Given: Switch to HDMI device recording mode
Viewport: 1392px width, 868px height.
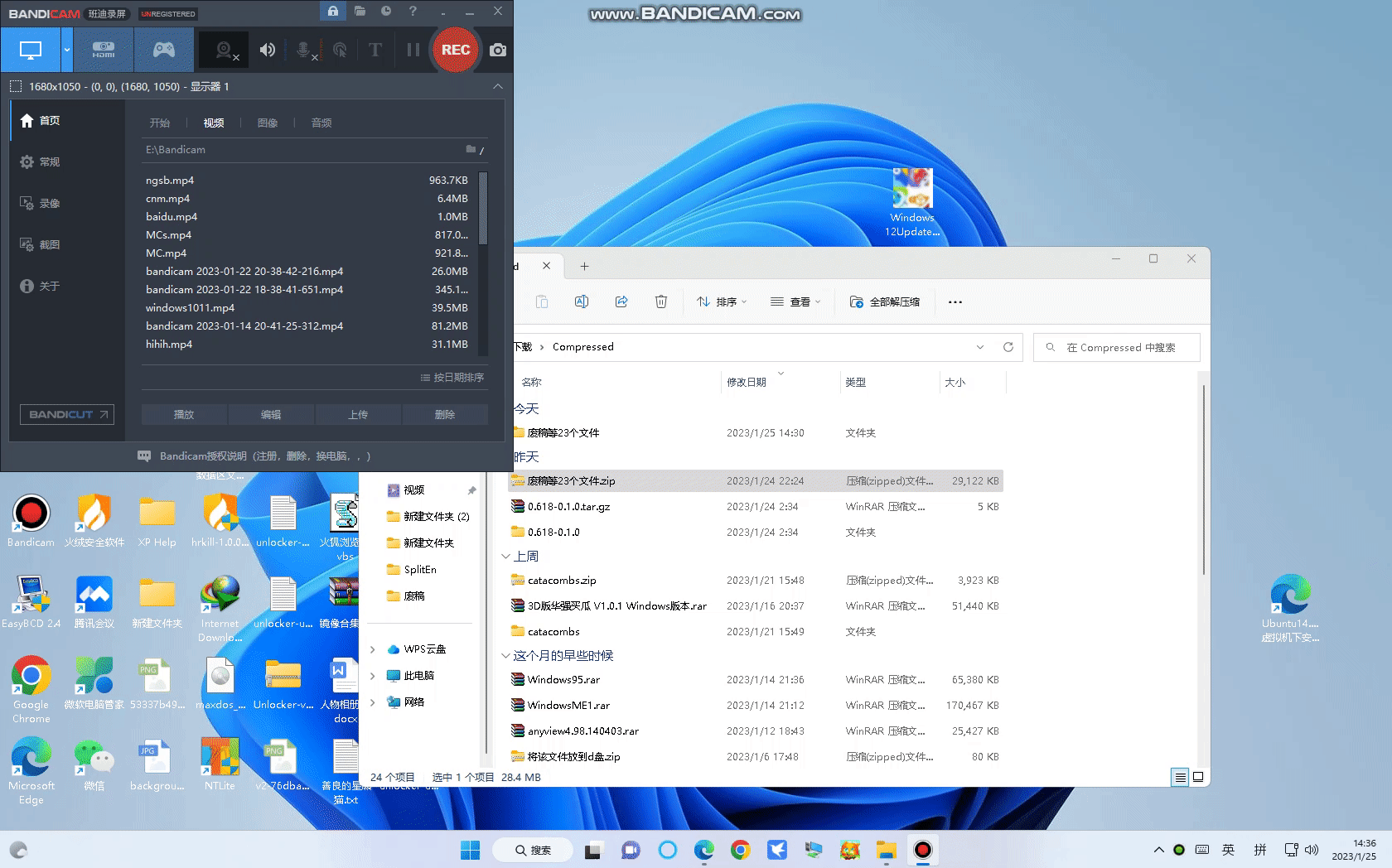Looking at the screenshot, I should [x=104, y=50].
